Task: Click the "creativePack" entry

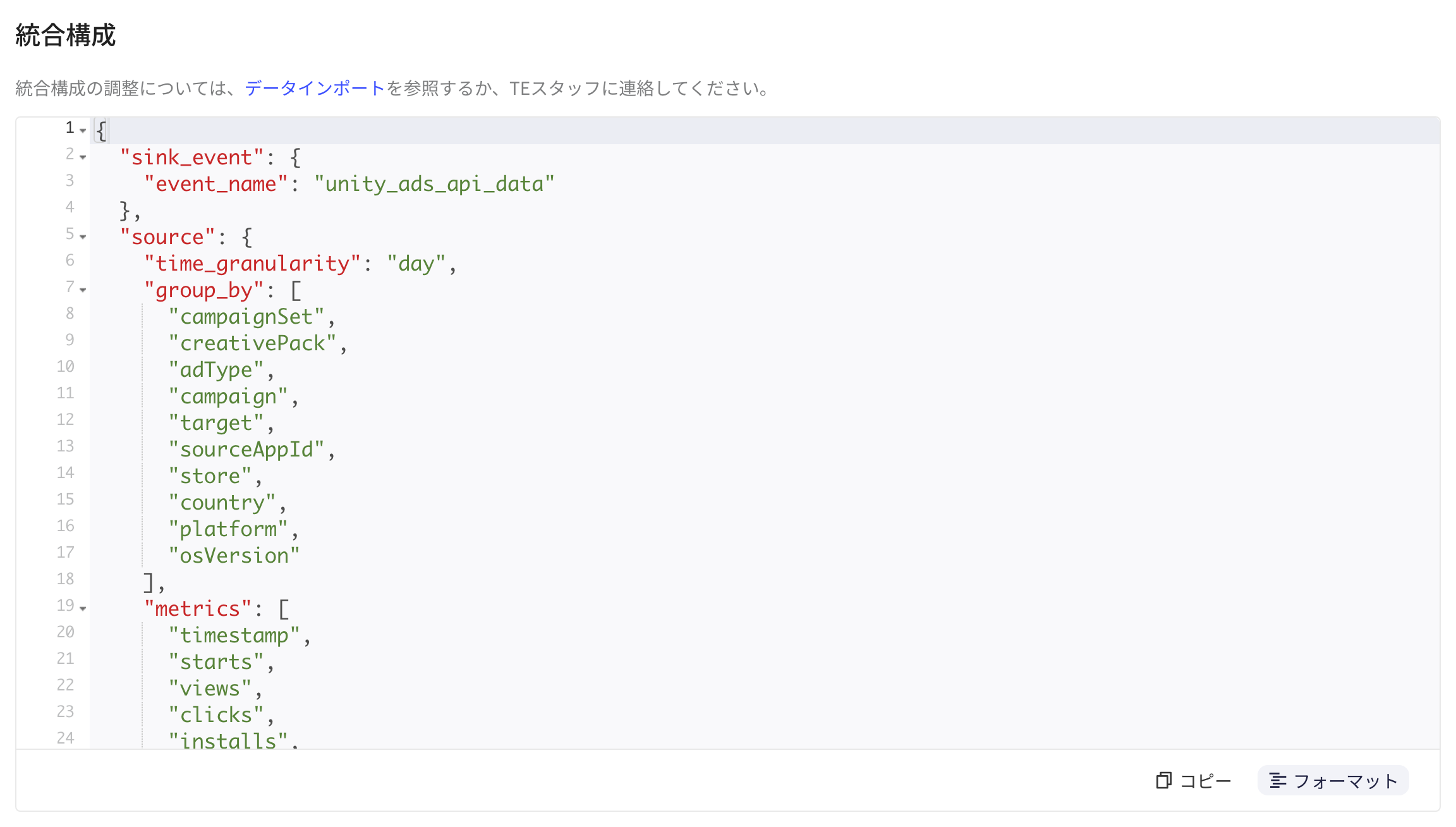Action: (252, 343)
